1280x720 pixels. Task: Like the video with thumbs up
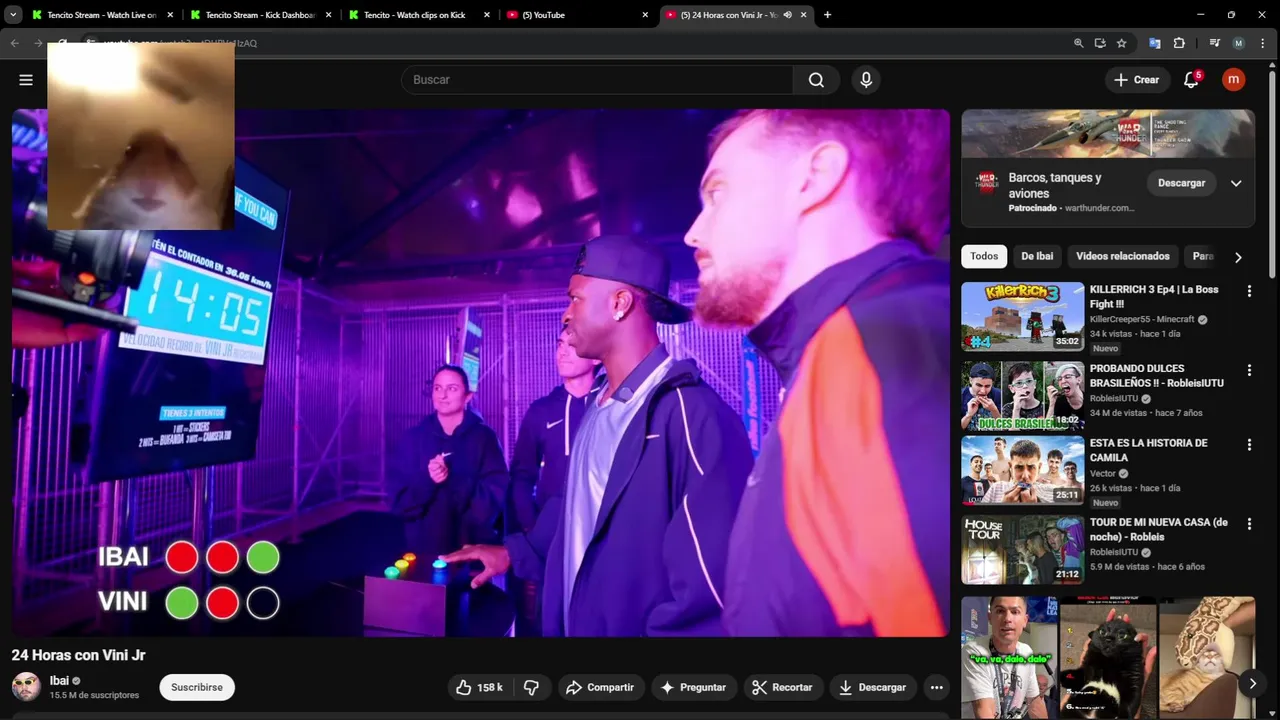click(x=479, y=687)
